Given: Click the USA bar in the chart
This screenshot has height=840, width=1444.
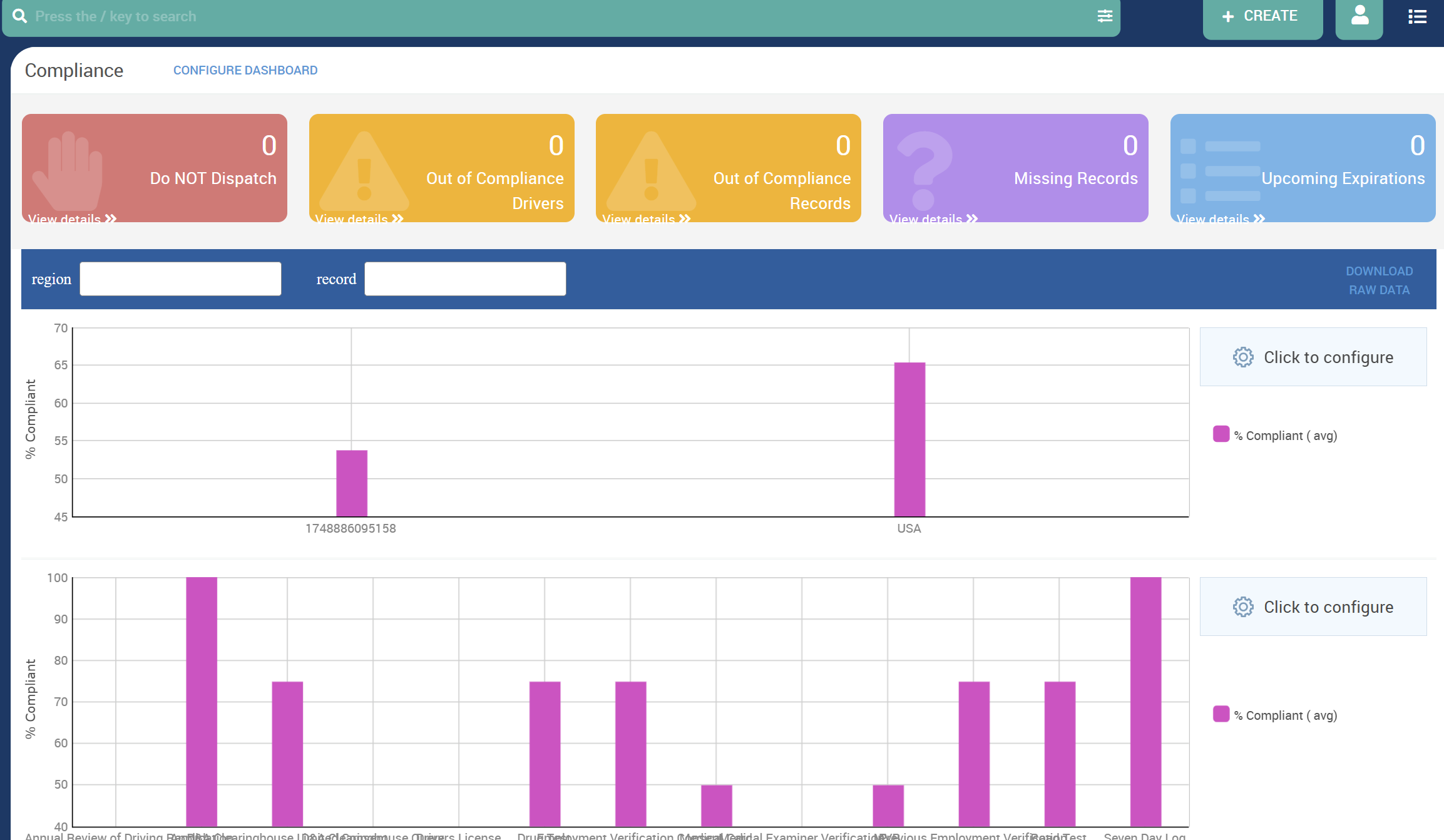Looking at the screenshot, I should 909,439.
